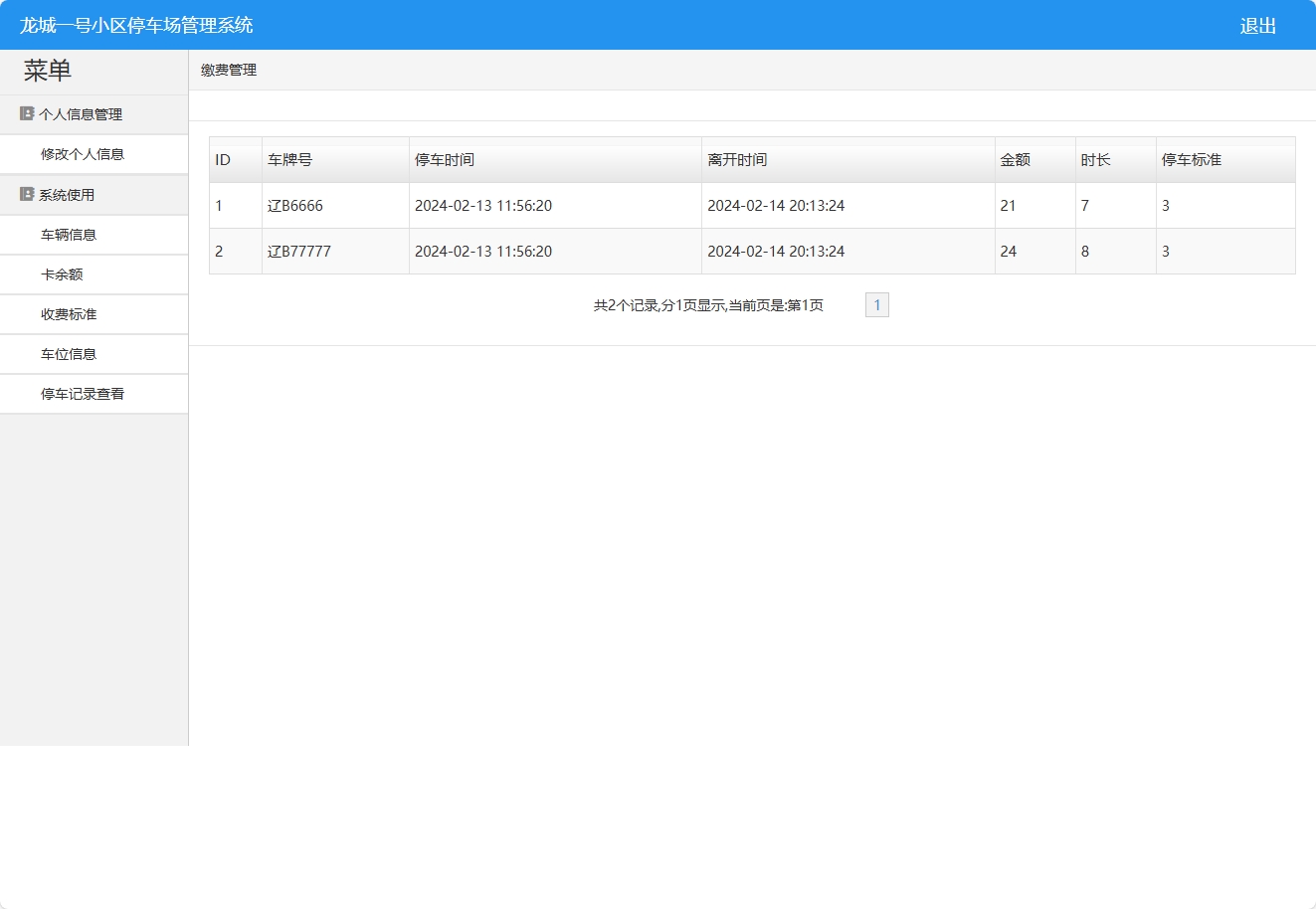The height and width of the screenshot is (909, 1316).
Task: Click the 龙城一号小区停车场管理系统 title
Action: [x=136, y=26]
